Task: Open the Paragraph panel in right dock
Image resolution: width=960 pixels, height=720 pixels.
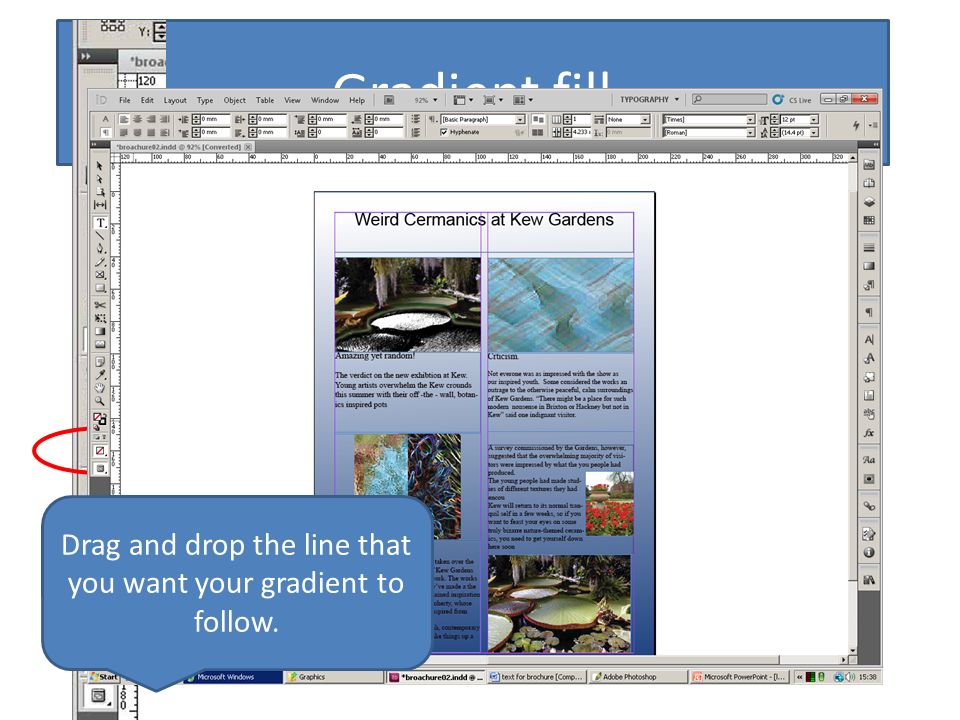Action: [869, 313]
